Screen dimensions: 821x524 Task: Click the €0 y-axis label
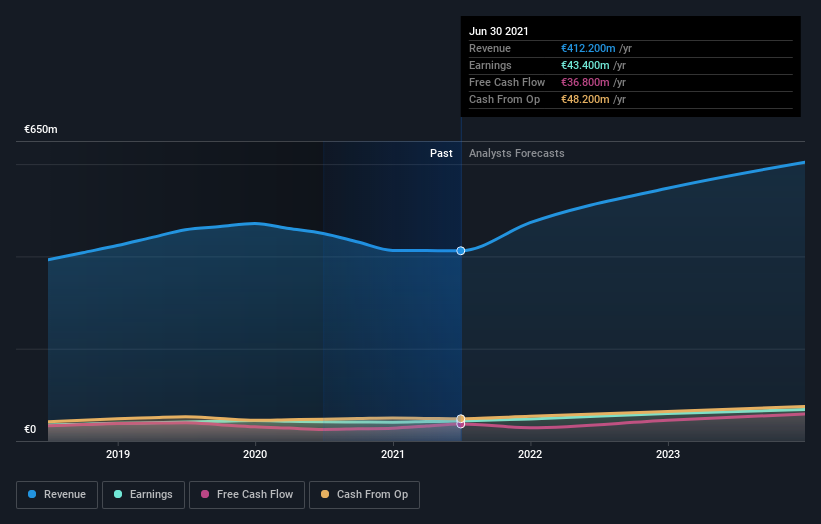[30, 429]
